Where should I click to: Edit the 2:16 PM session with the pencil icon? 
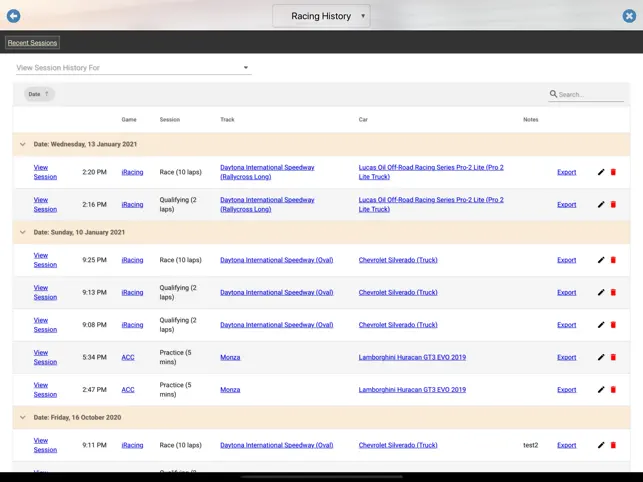(601, 205)
